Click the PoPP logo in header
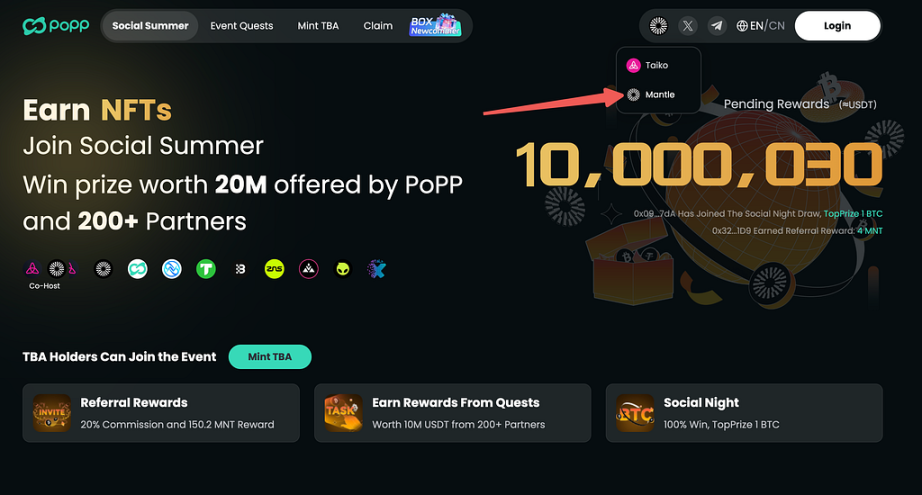Viewport: 922px width, 495px height. (x=56, y=26)
